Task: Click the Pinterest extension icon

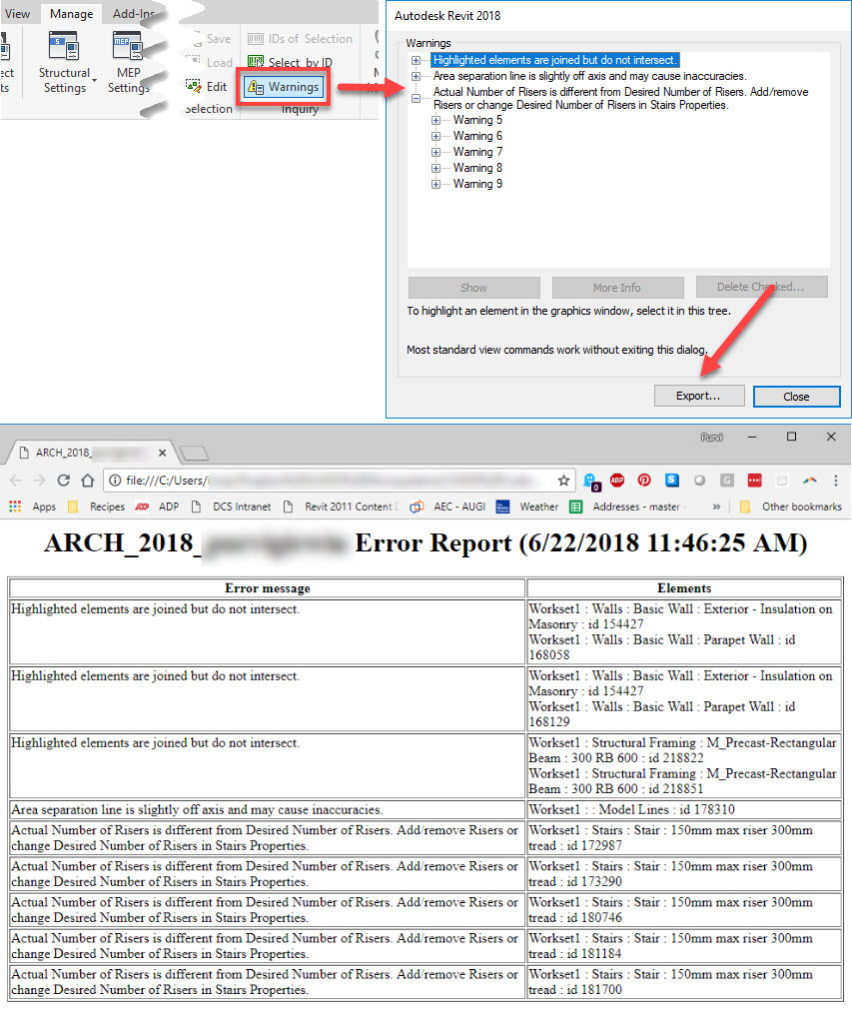Action: [x=644, y=481]
